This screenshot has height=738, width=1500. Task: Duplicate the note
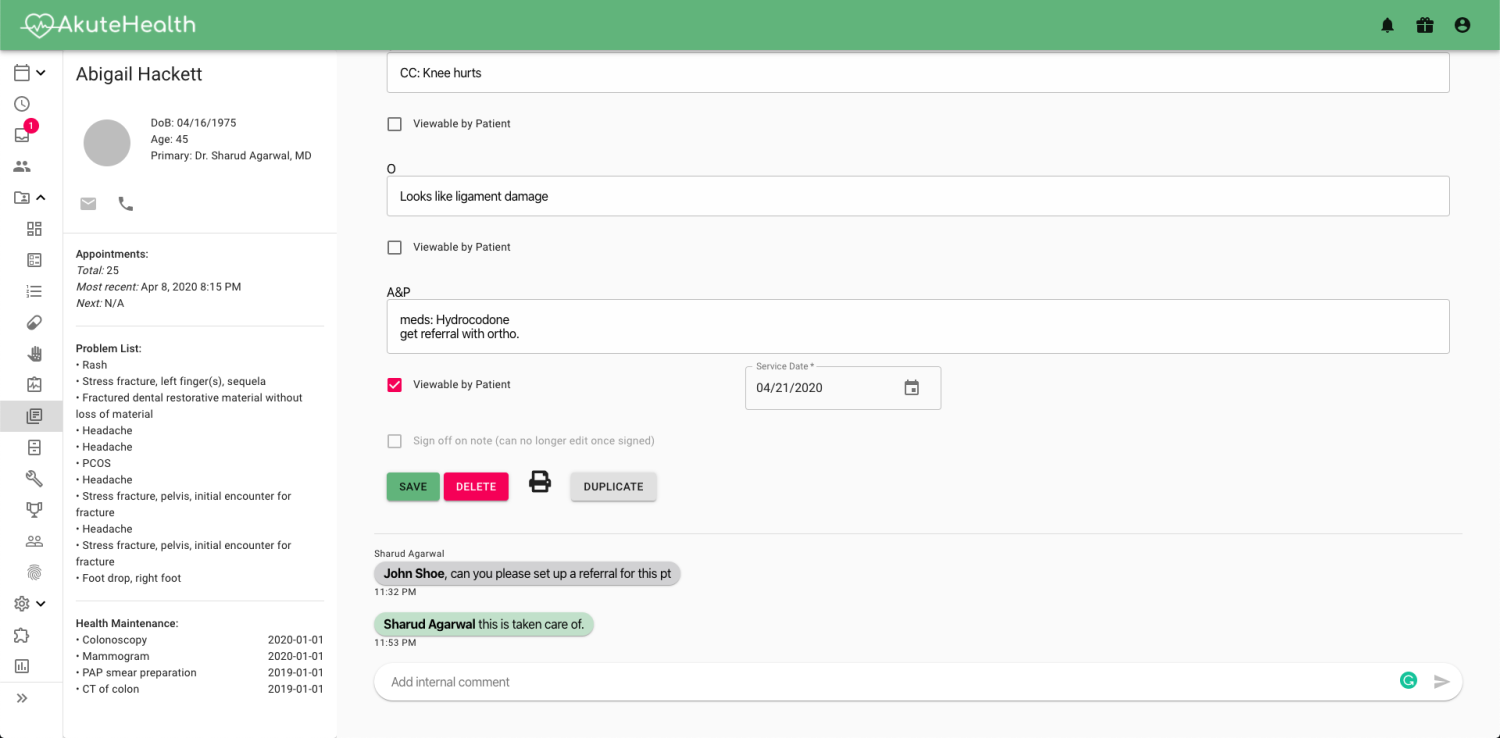613,487
